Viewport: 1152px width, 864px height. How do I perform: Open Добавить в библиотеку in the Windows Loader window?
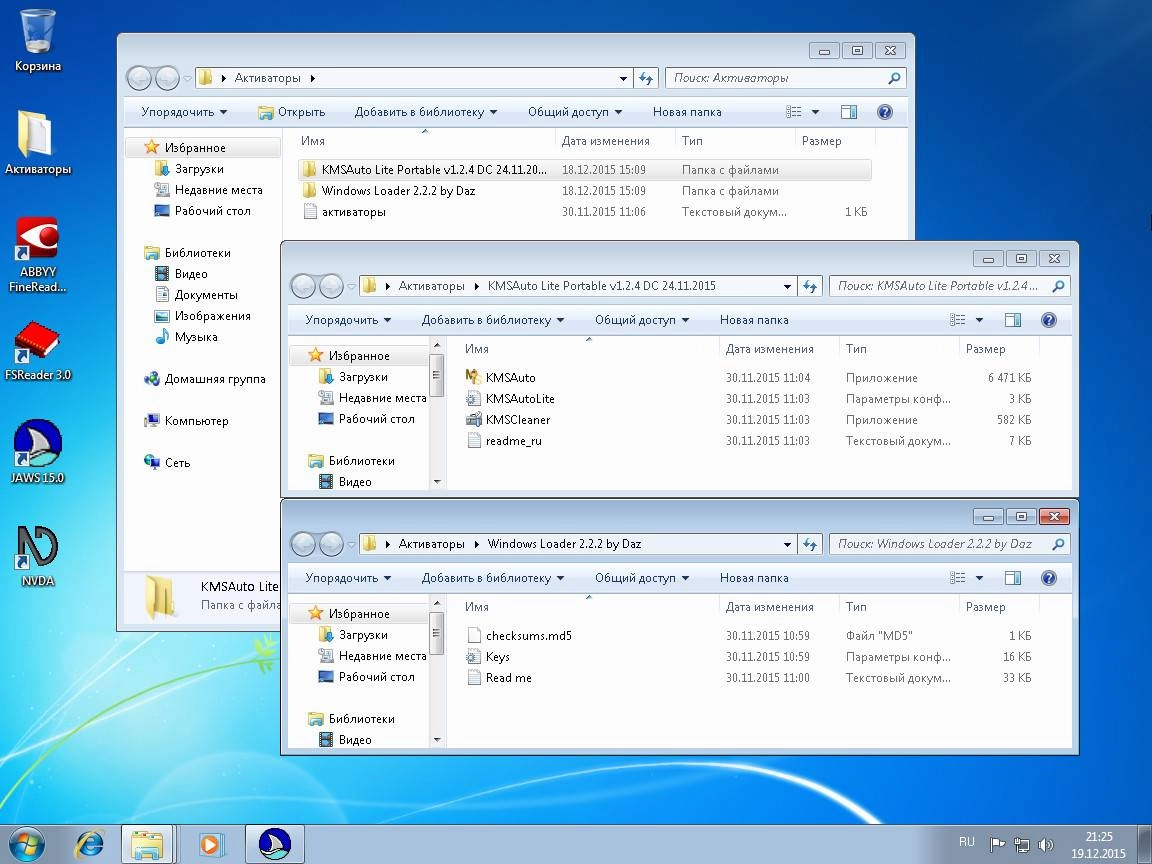[492, 577]
